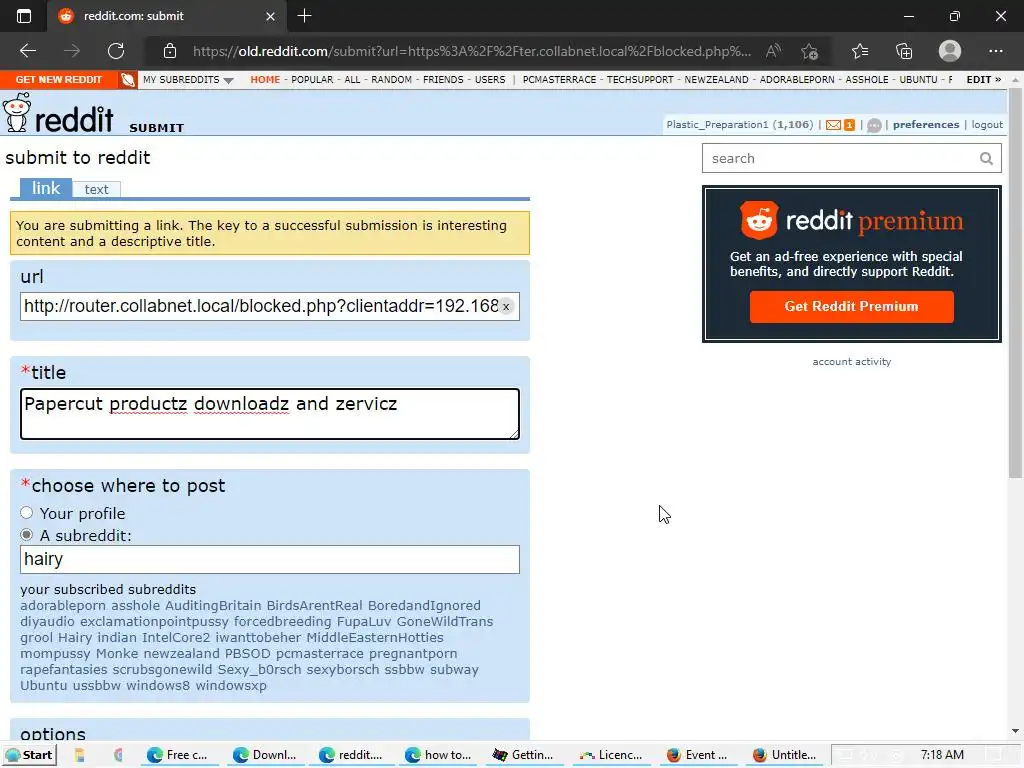Open FRIENDS in the top bar

pos(443,80)
